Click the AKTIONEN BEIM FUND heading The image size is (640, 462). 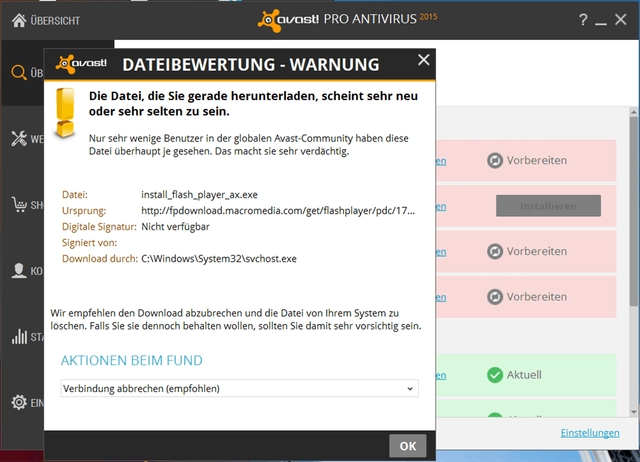[x=131, y=360]
